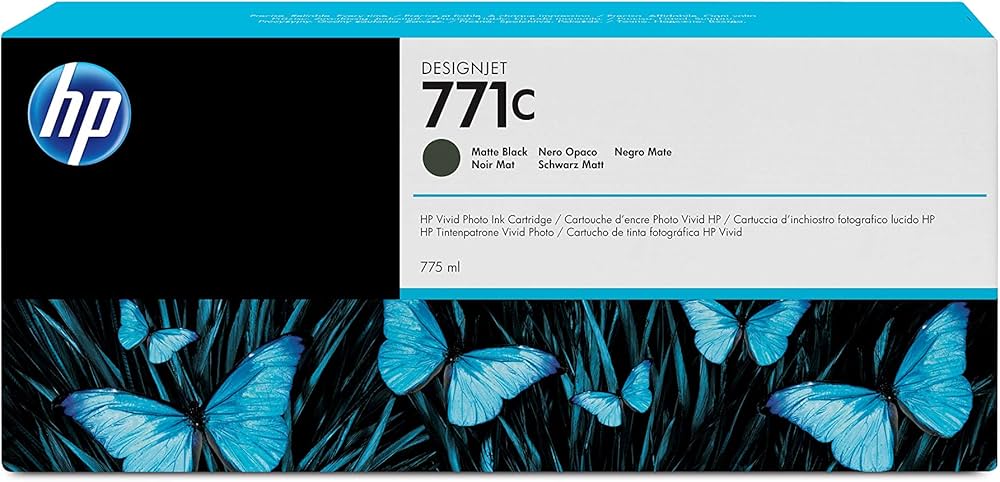Click the blue HP logo

pos(80,113)
